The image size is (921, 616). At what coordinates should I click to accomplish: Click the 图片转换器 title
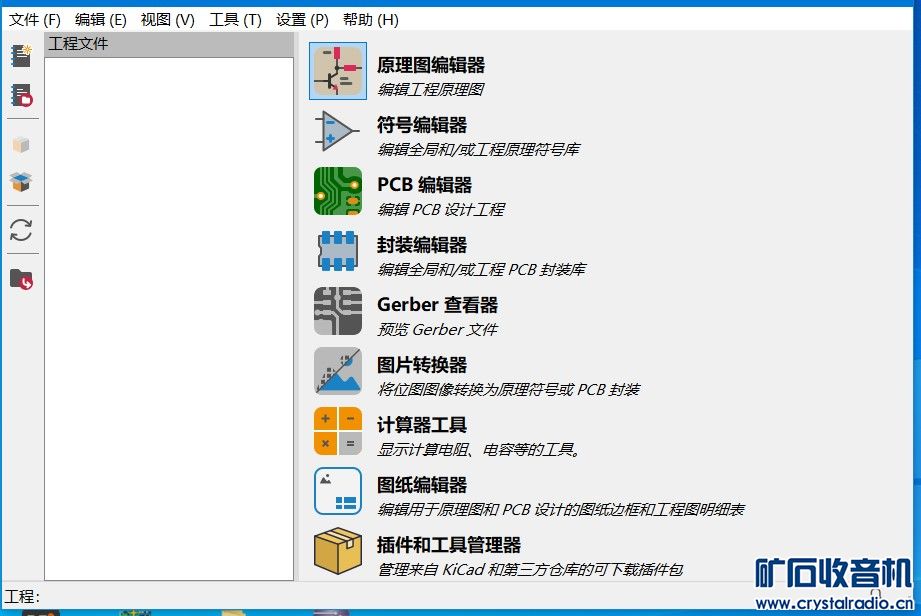422,365
